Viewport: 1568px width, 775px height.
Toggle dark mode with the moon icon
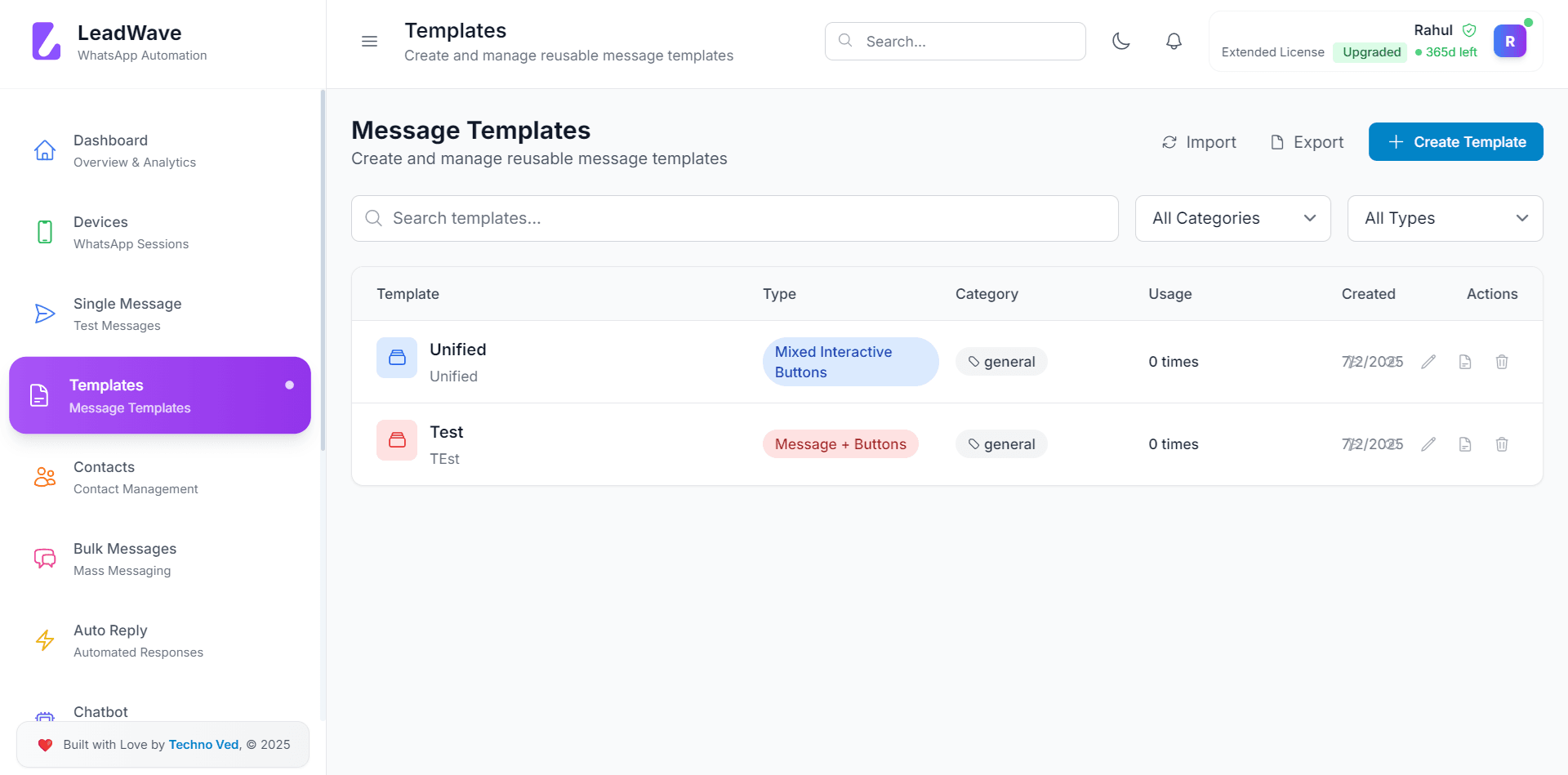1121,41
